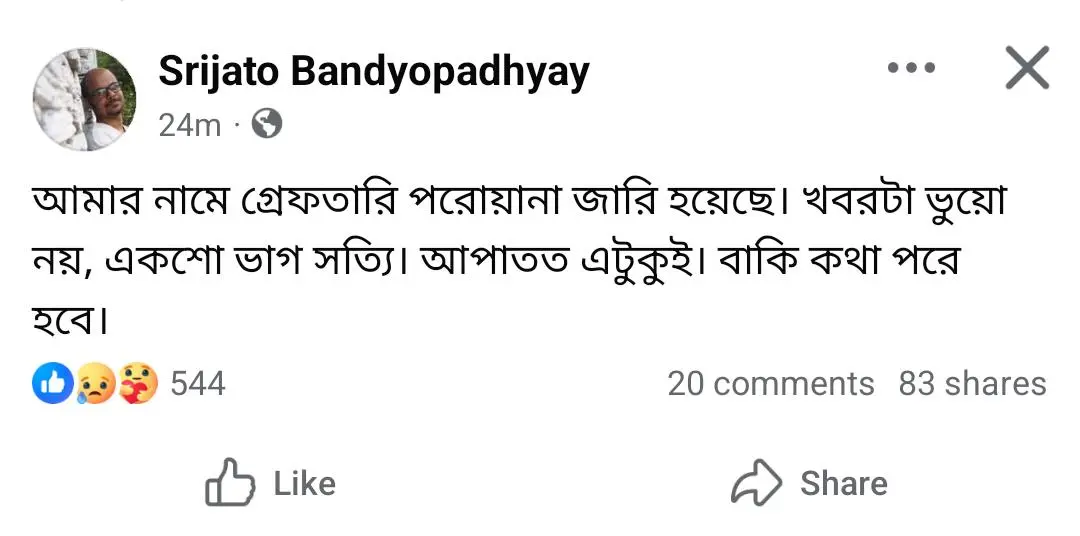Click the globe public audience icon
Image resolution: width=1080 pixels, height=536 pixels.
point(267,124)
